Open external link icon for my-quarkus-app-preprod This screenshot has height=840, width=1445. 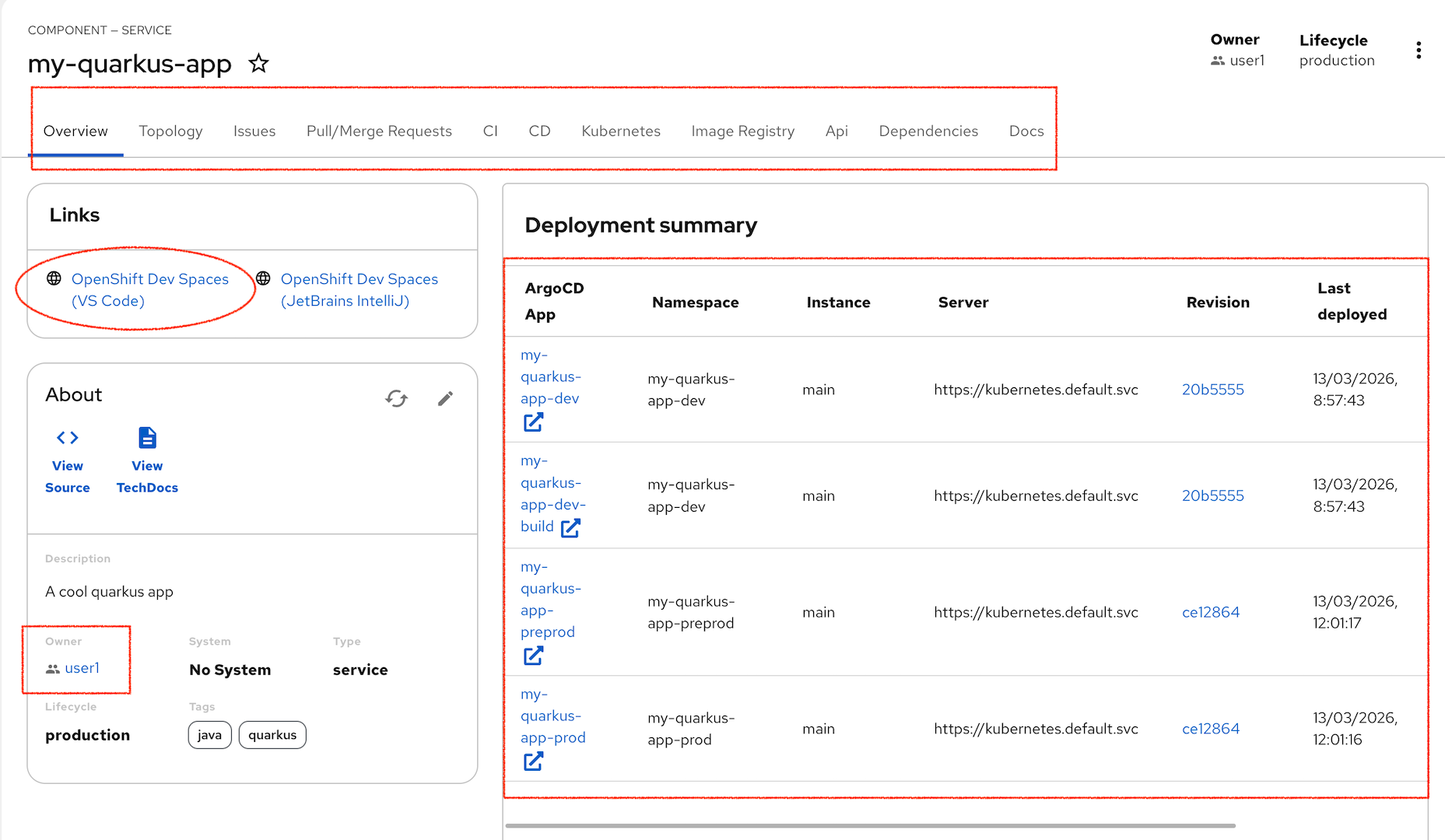click(x=533, y=656)
